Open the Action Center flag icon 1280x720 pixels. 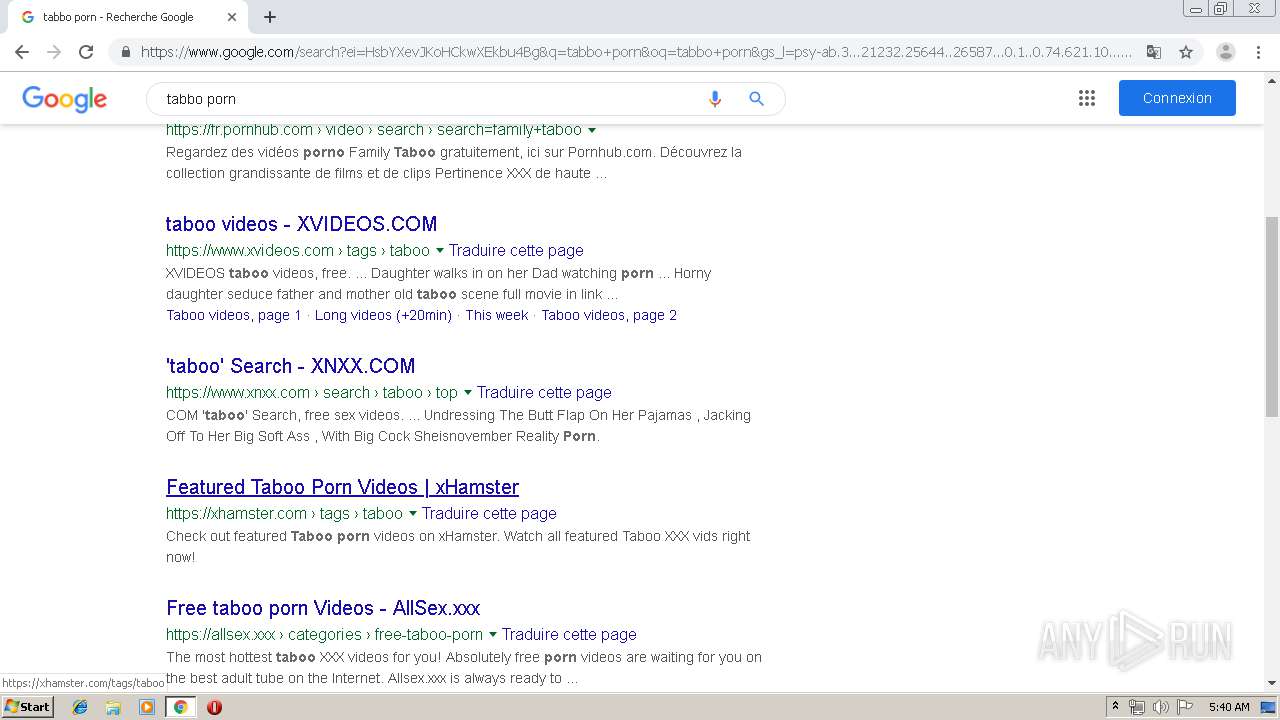[x=1185, y=707]
